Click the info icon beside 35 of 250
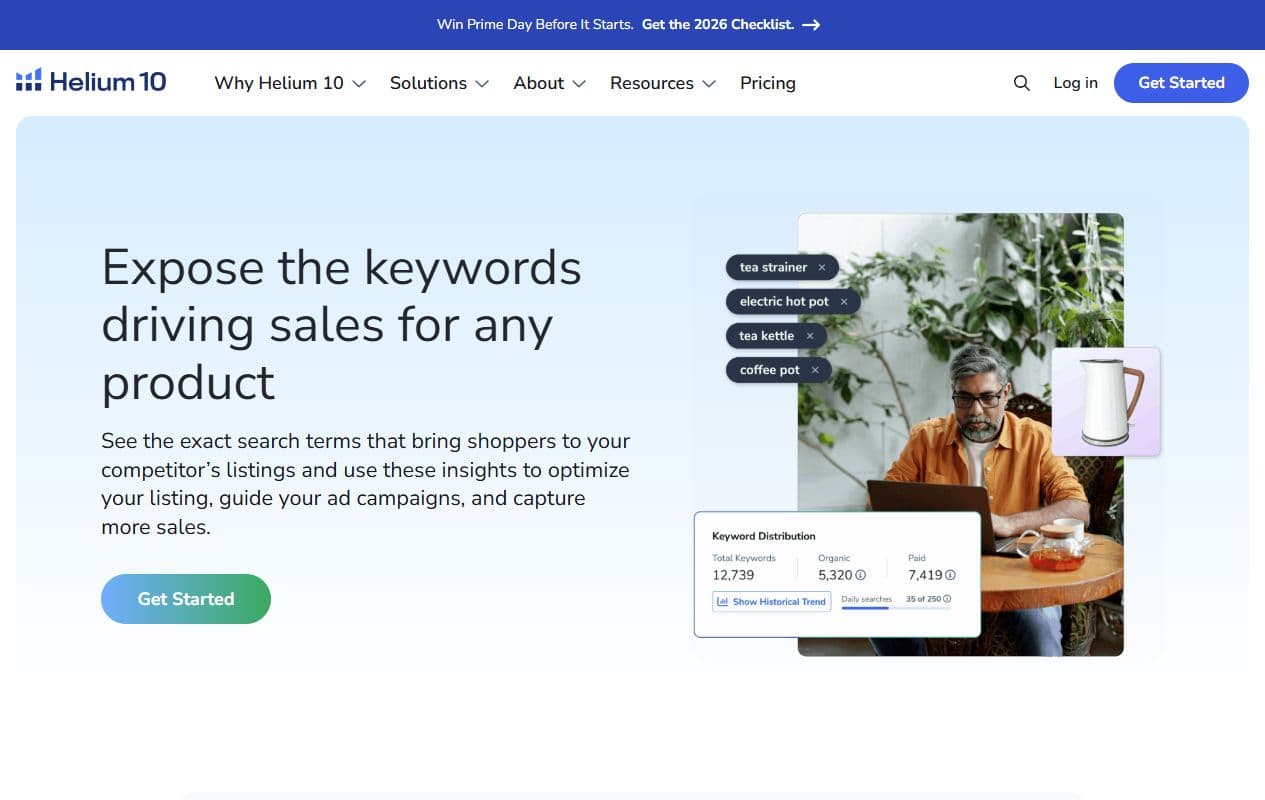 pos(947,599)
